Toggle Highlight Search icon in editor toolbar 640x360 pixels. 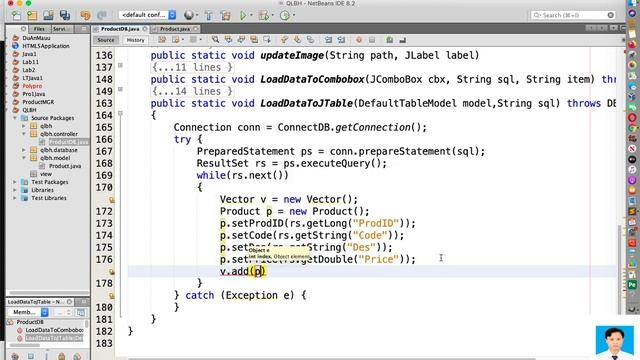[x=254, y=40]
